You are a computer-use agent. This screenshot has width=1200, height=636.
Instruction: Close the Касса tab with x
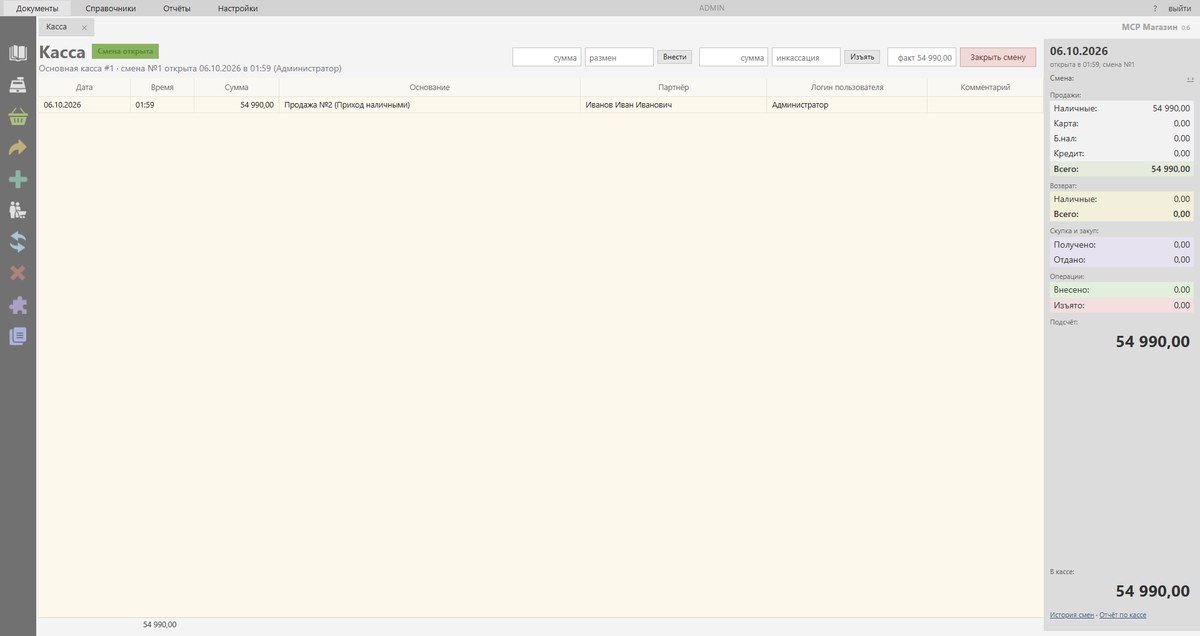click(x=85, y=28)
